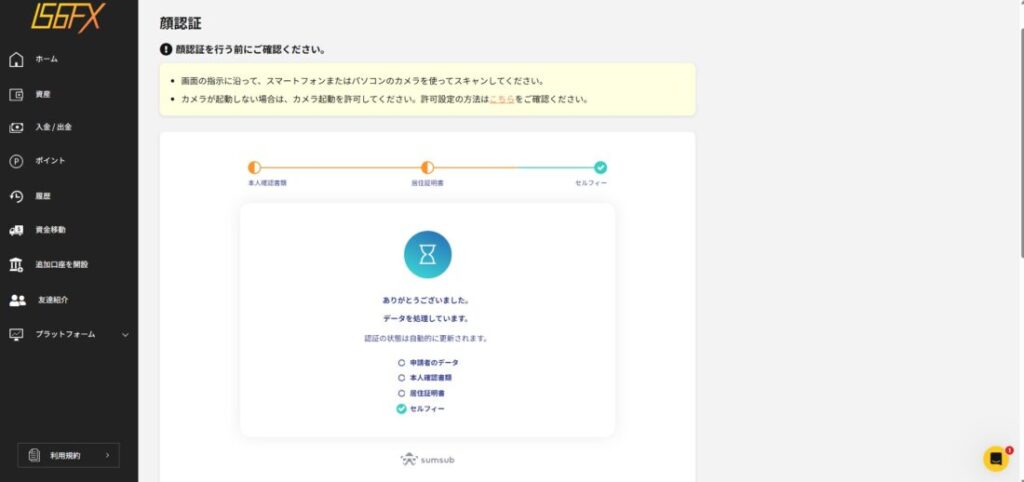
Task: Select the 本人確認書類 status circle
Action: point(401,378)
